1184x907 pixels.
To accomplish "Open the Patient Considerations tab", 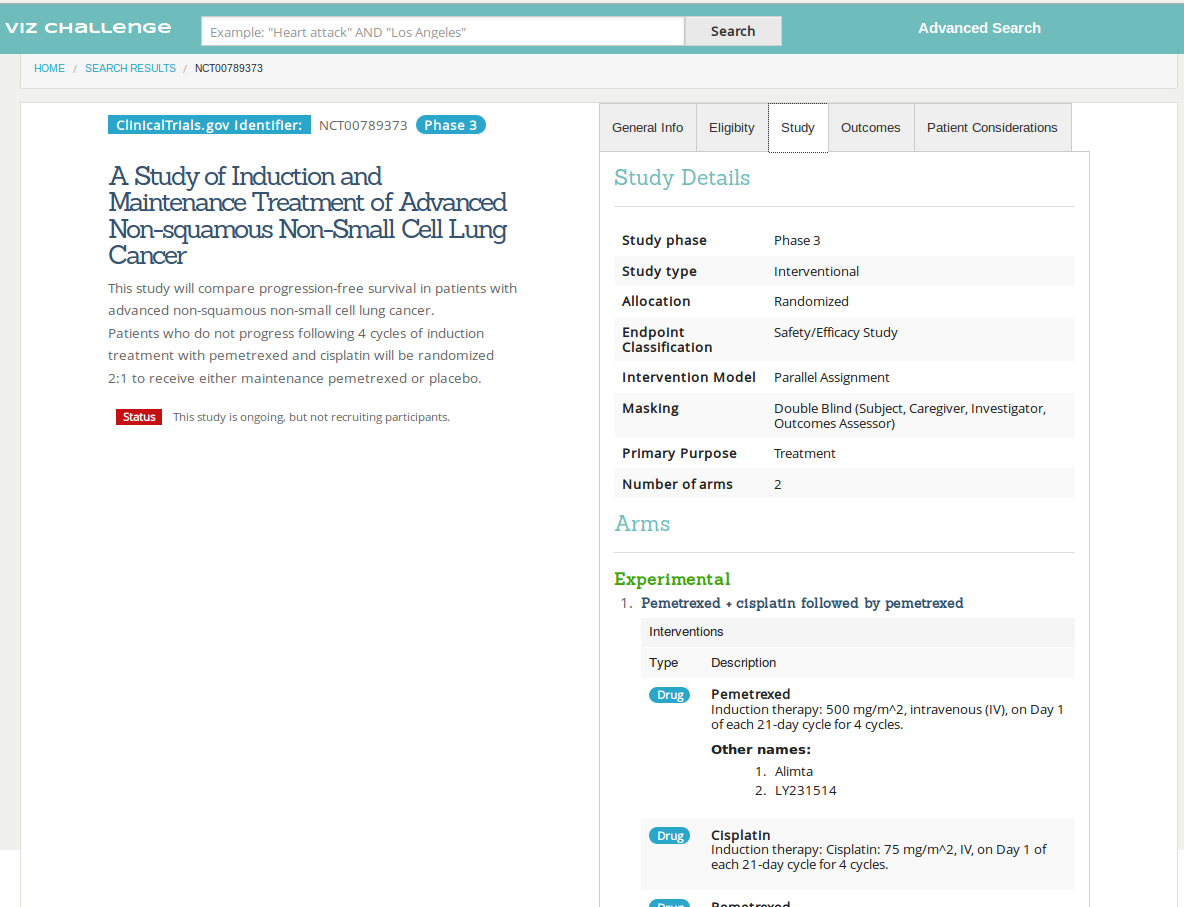I will point(992,128).
